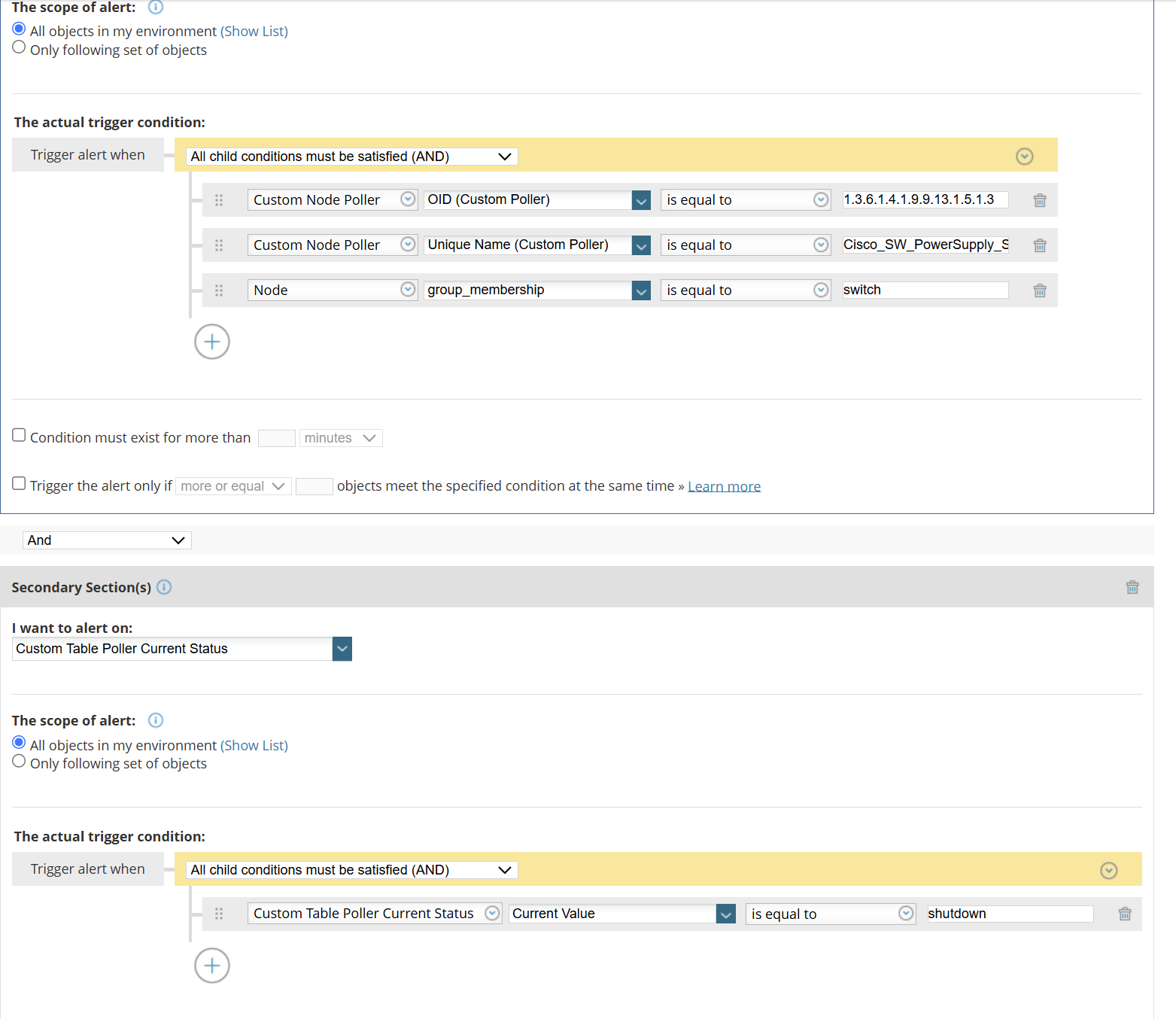Expand the group_membership field dropdown
Viewport: 1176px width, 1019px height.
pos(641,290)
